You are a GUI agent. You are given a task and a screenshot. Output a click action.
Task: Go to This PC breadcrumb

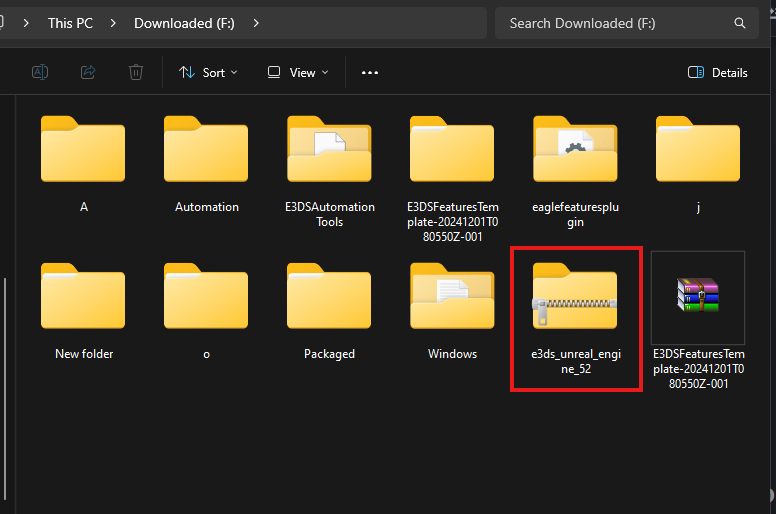click(x=72, y=23)
